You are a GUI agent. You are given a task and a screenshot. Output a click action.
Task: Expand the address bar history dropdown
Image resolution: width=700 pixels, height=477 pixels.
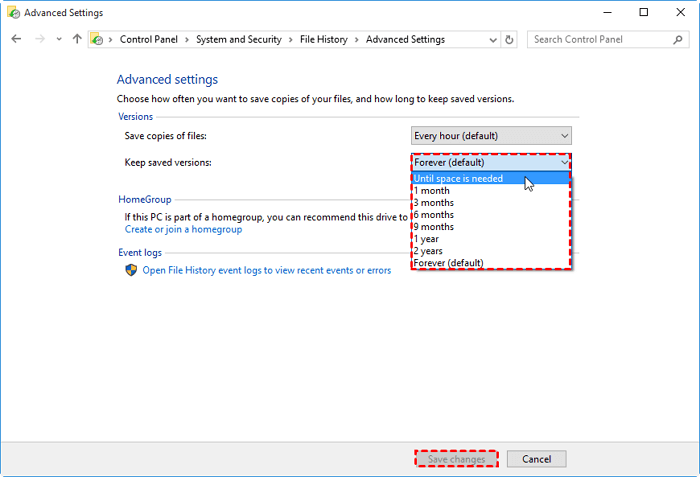(491, 39)
